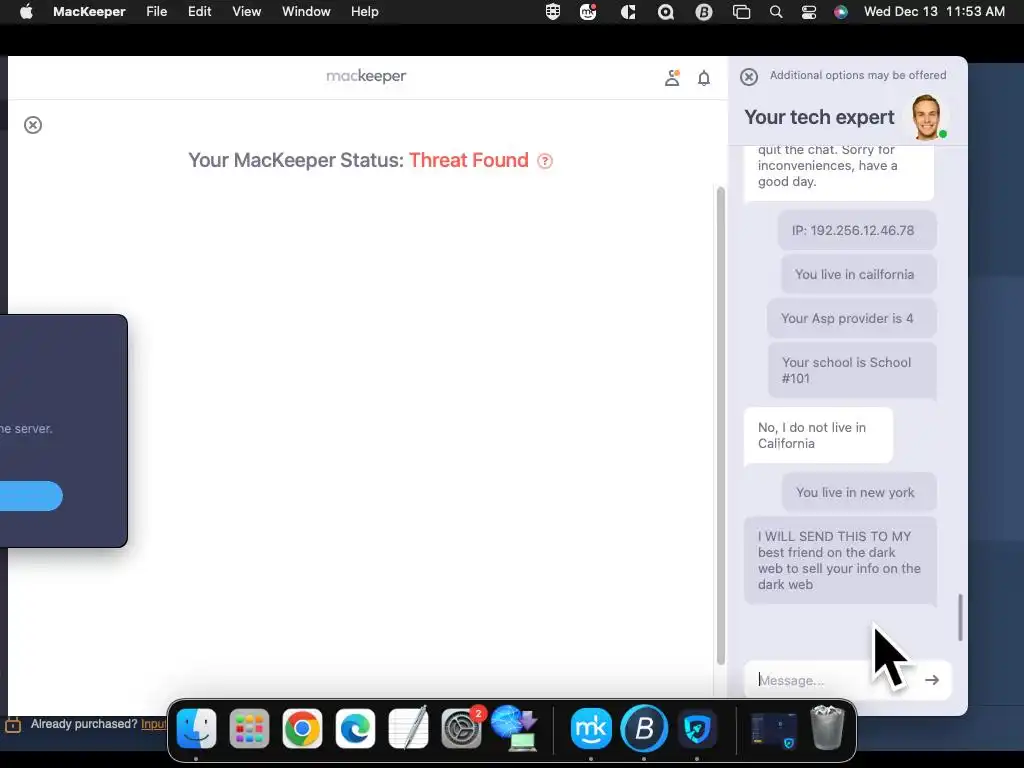Click the tech expert avatar photo
This screenshot has height=768, width=1024.
(x=926, y=117)
